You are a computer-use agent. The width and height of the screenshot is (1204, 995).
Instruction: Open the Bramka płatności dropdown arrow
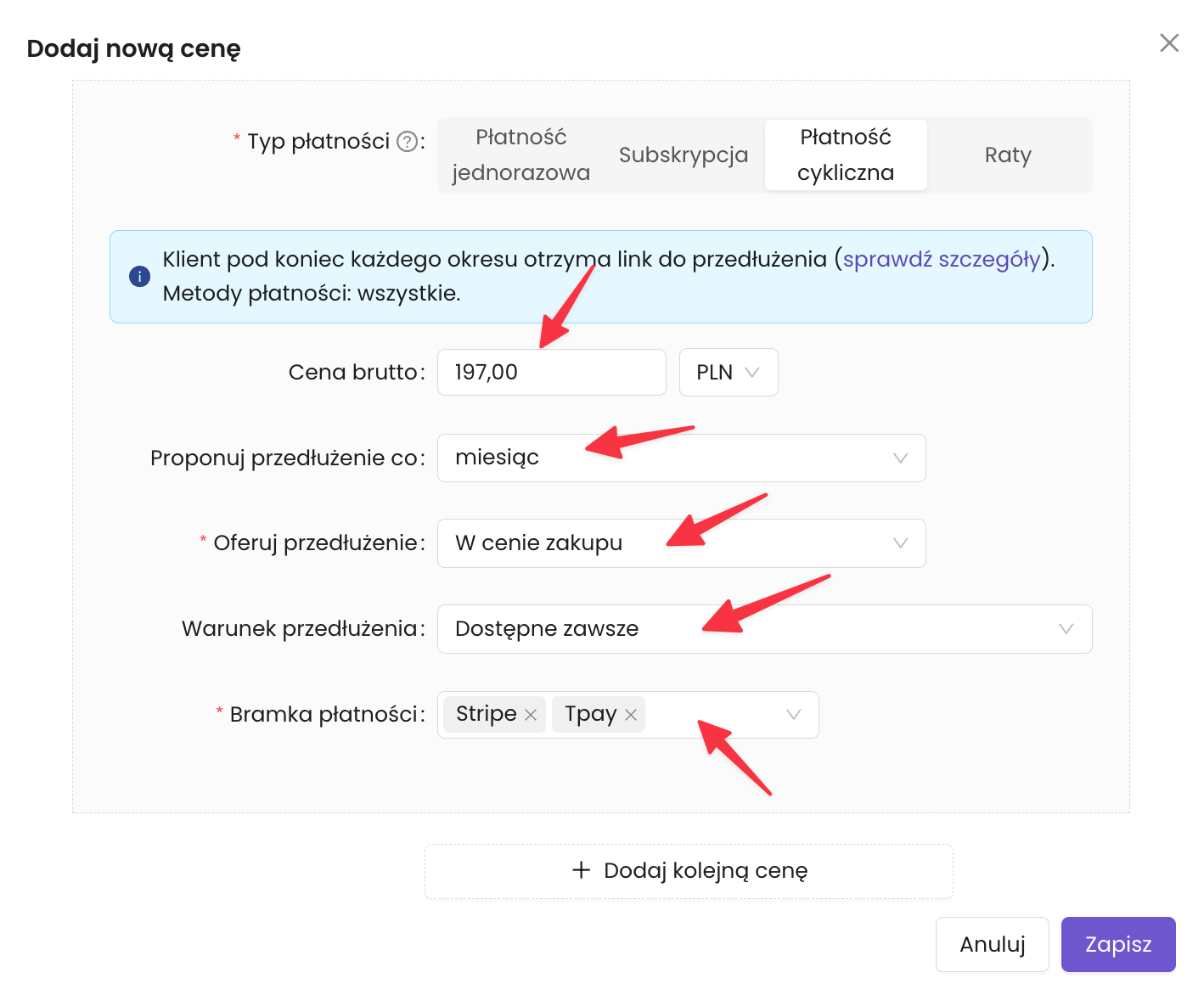793,715
